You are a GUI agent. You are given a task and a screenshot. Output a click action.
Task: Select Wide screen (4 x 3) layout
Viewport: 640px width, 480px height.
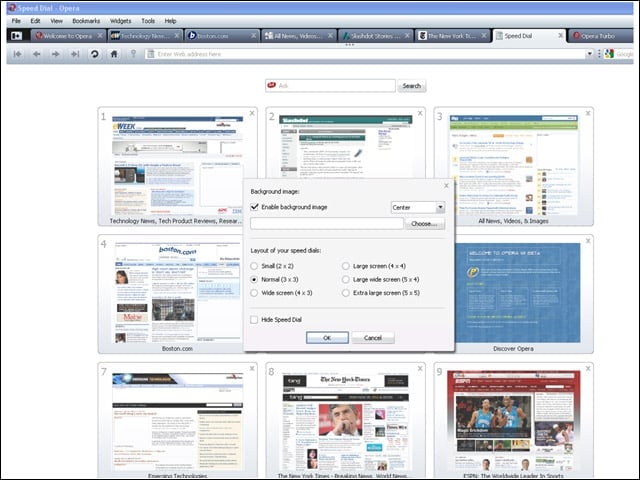tap(254, 293)
